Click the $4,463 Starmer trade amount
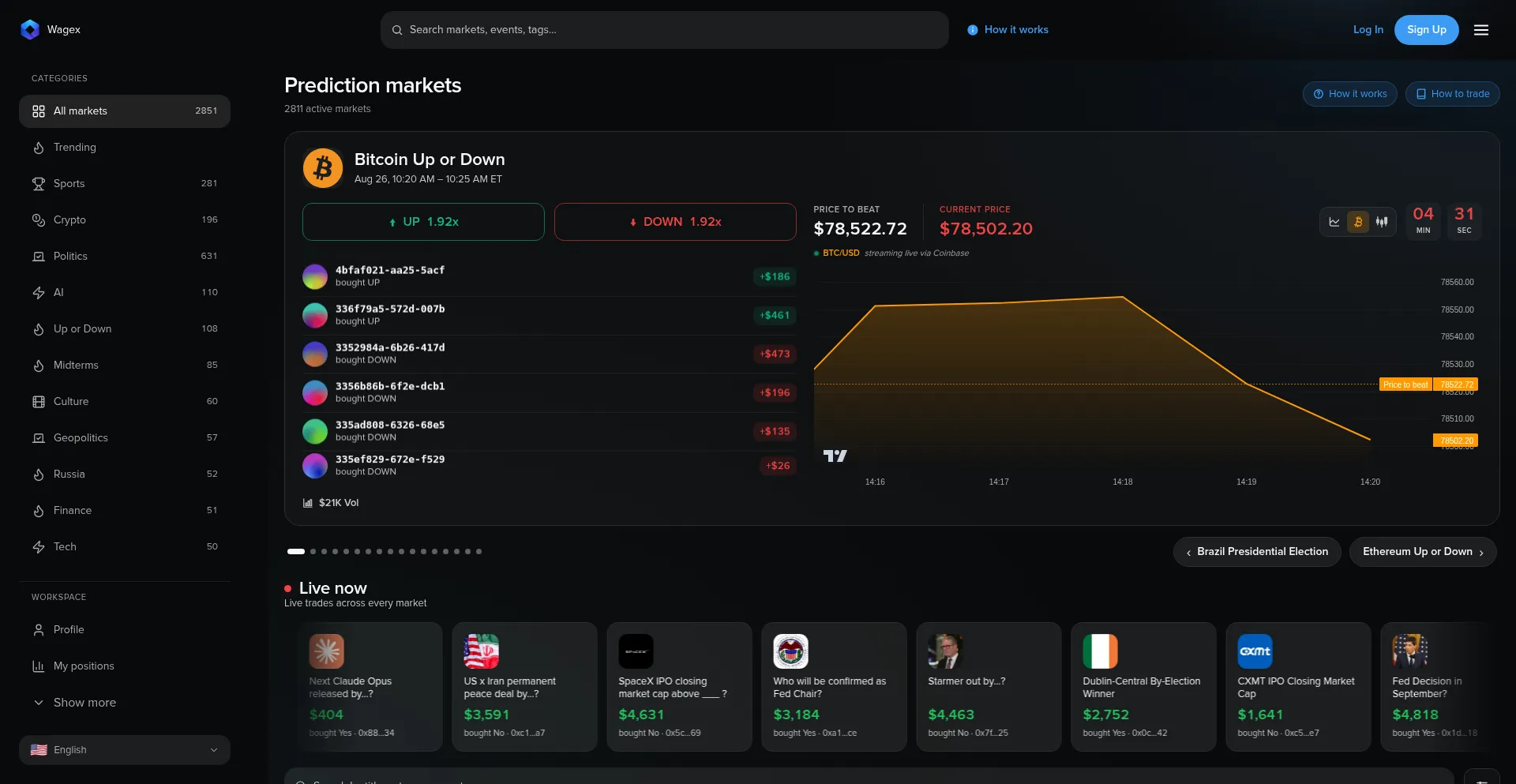The width and height of the screenshot is (1516, 784). (x=951, y=715)
